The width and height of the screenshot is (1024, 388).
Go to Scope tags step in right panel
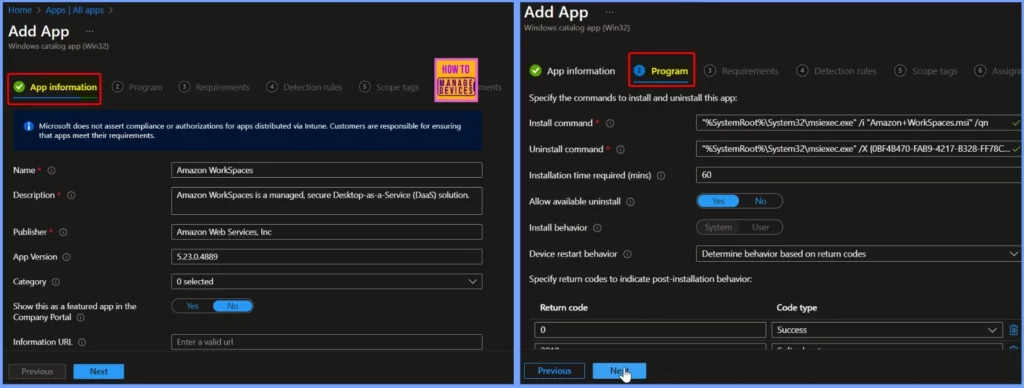tap(926, 71)
